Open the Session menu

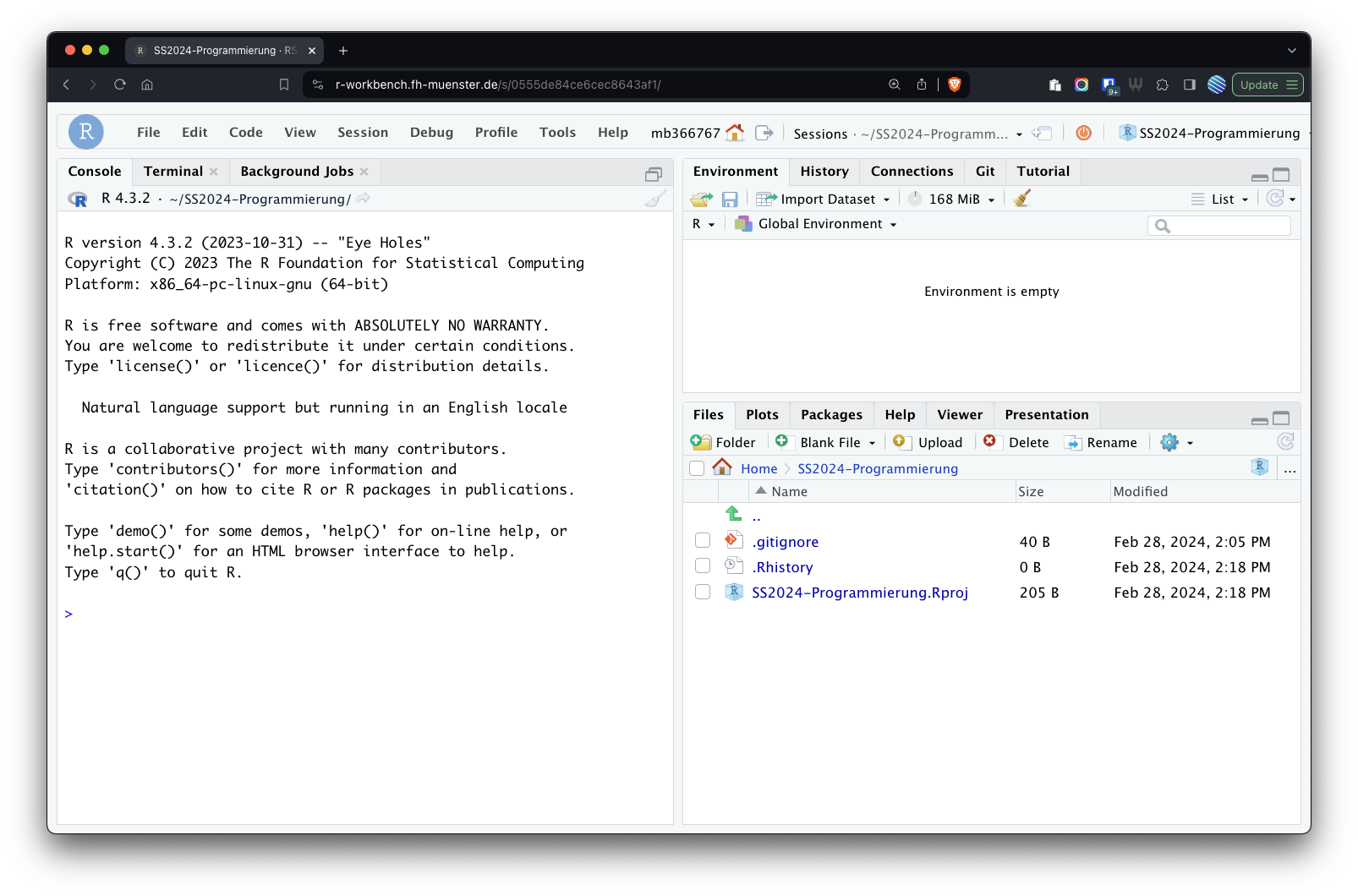362,133
